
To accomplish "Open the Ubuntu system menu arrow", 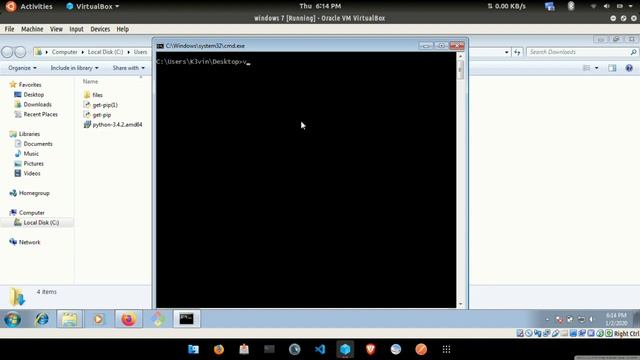I will click(631, 6).
